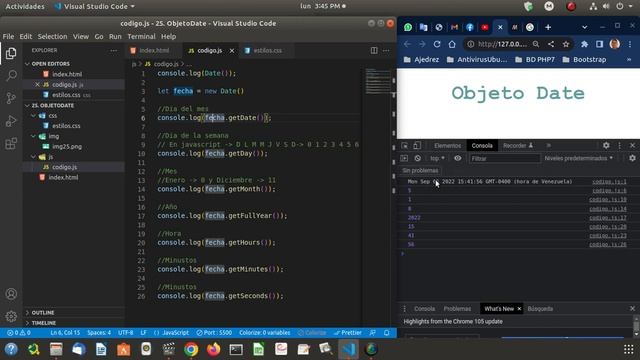The image size is (640, 360).
Task: Click the Port : 5500 live server button
Action: click(x=214, y=333)
